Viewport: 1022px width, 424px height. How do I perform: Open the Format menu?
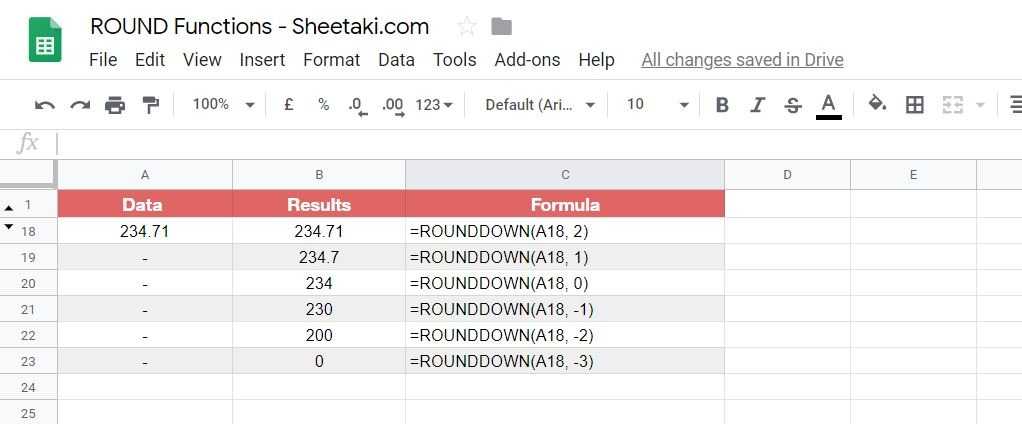331,60
